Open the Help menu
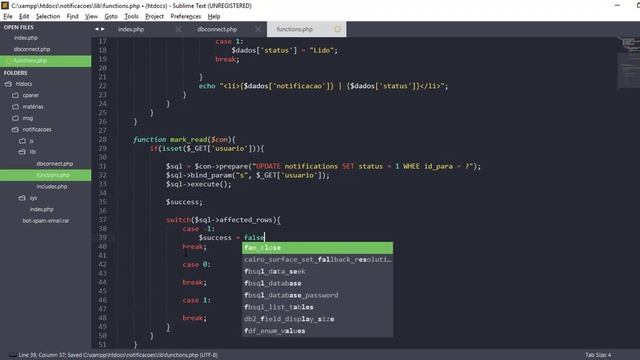640x360 pixels. tap(213, 16)
